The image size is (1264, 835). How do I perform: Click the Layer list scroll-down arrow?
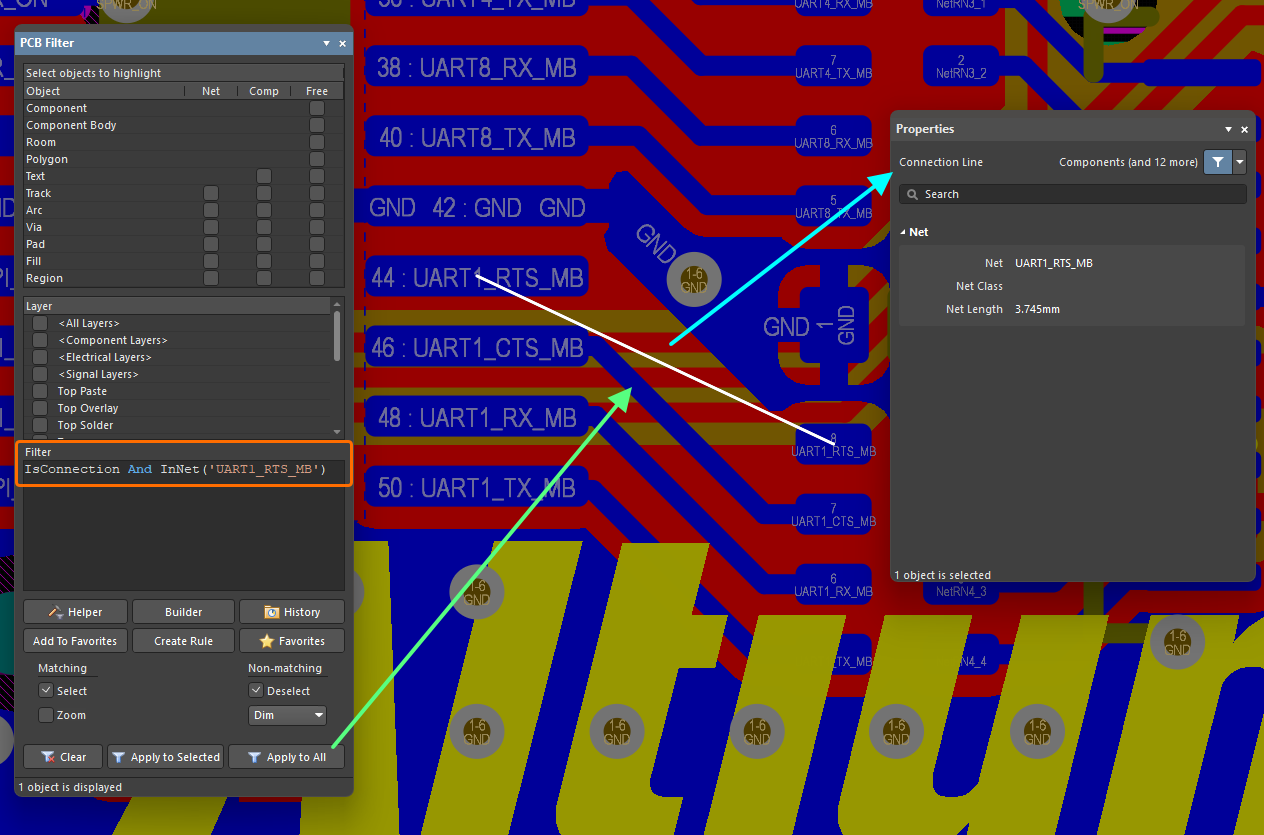337,431
